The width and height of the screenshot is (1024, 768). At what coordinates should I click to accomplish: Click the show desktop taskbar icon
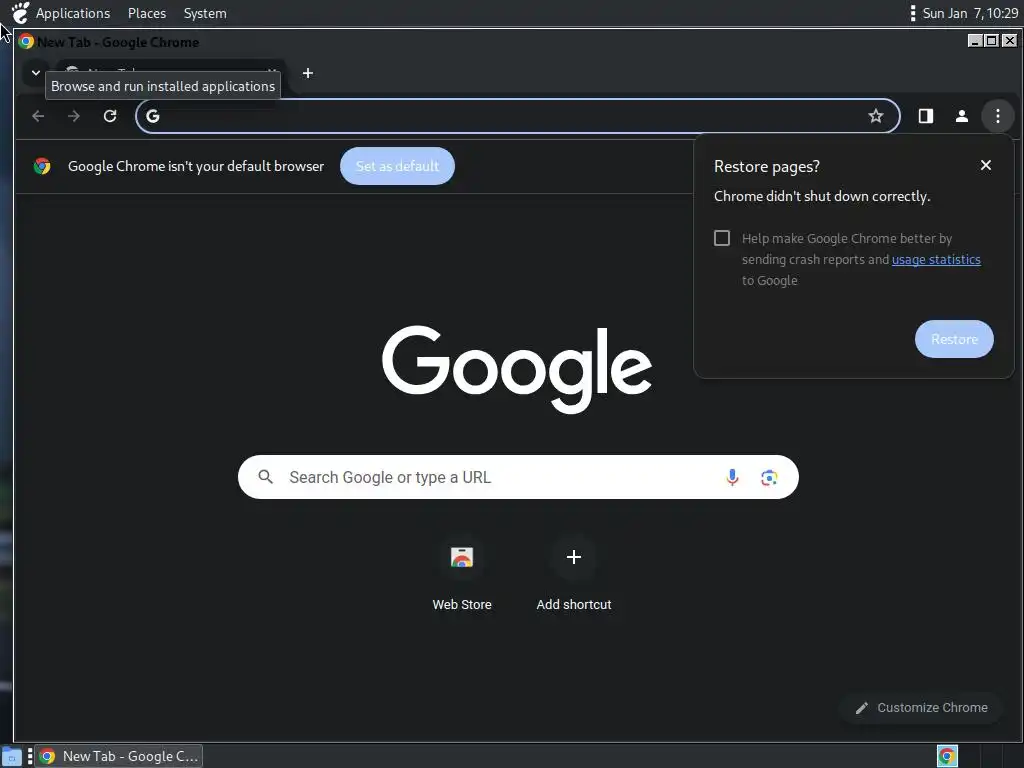[11, 756]
